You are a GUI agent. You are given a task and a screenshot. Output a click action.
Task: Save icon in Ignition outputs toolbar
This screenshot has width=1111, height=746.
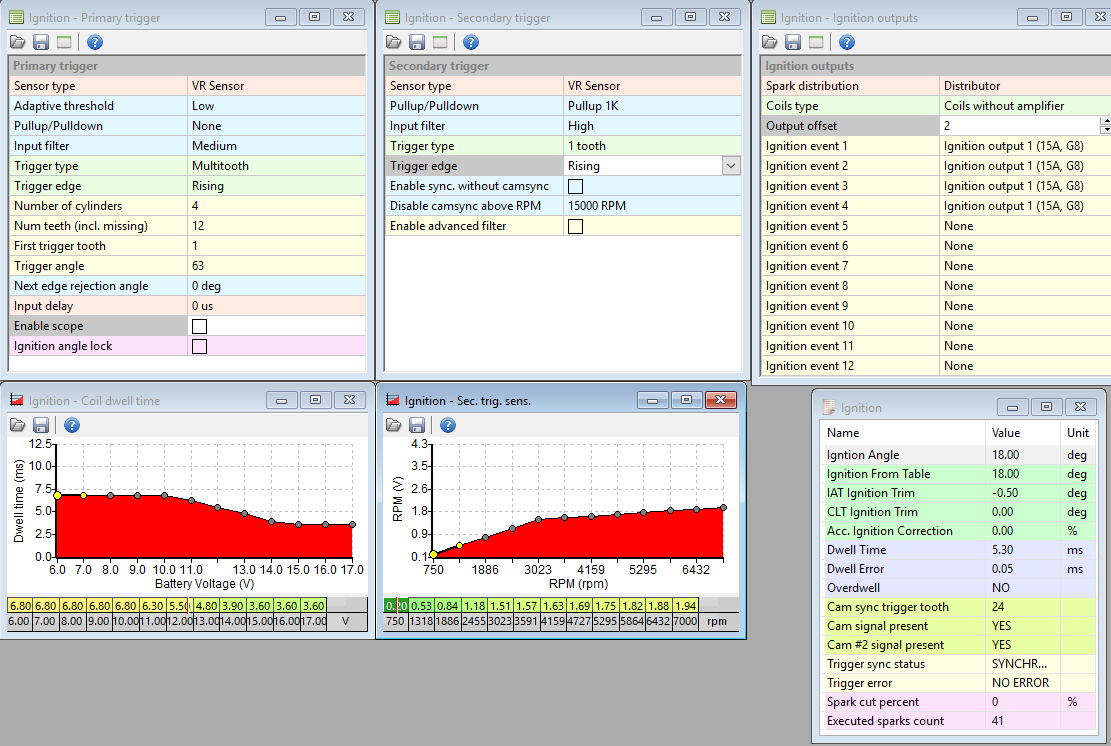pyautogui.click(x=792, y=42)
